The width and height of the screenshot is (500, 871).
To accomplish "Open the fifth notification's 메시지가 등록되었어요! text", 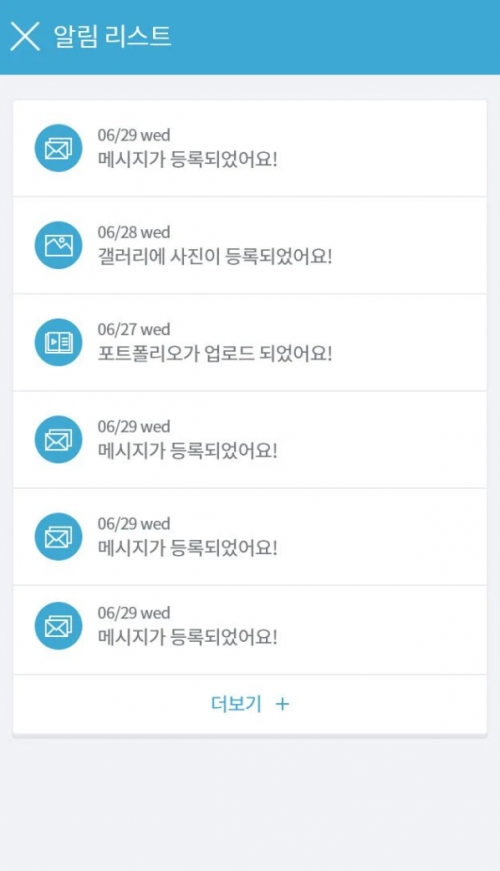I will 188,548.
